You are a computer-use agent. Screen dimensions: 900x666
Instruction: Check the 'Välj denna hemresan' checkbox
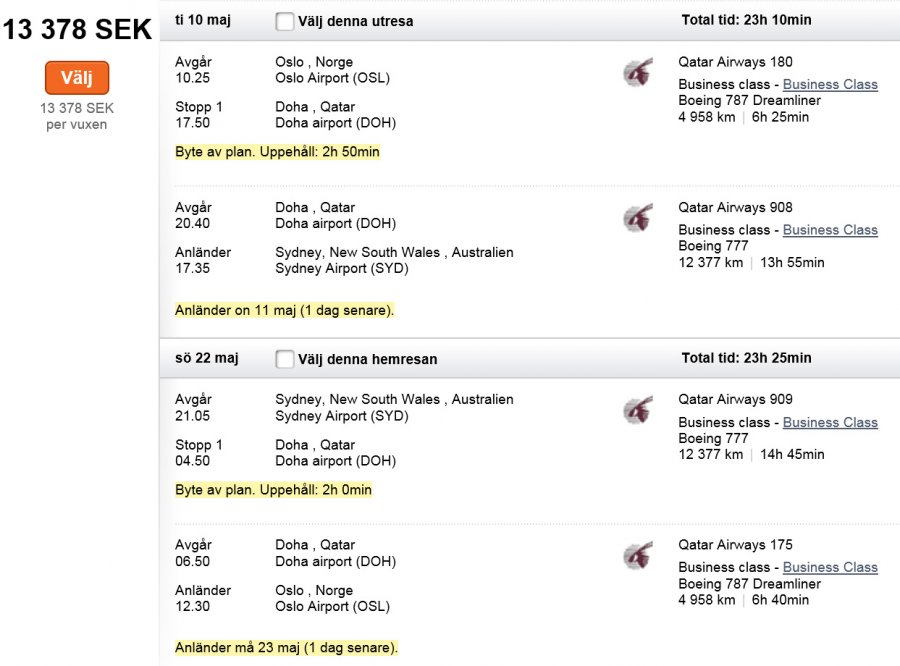point(285,359)
